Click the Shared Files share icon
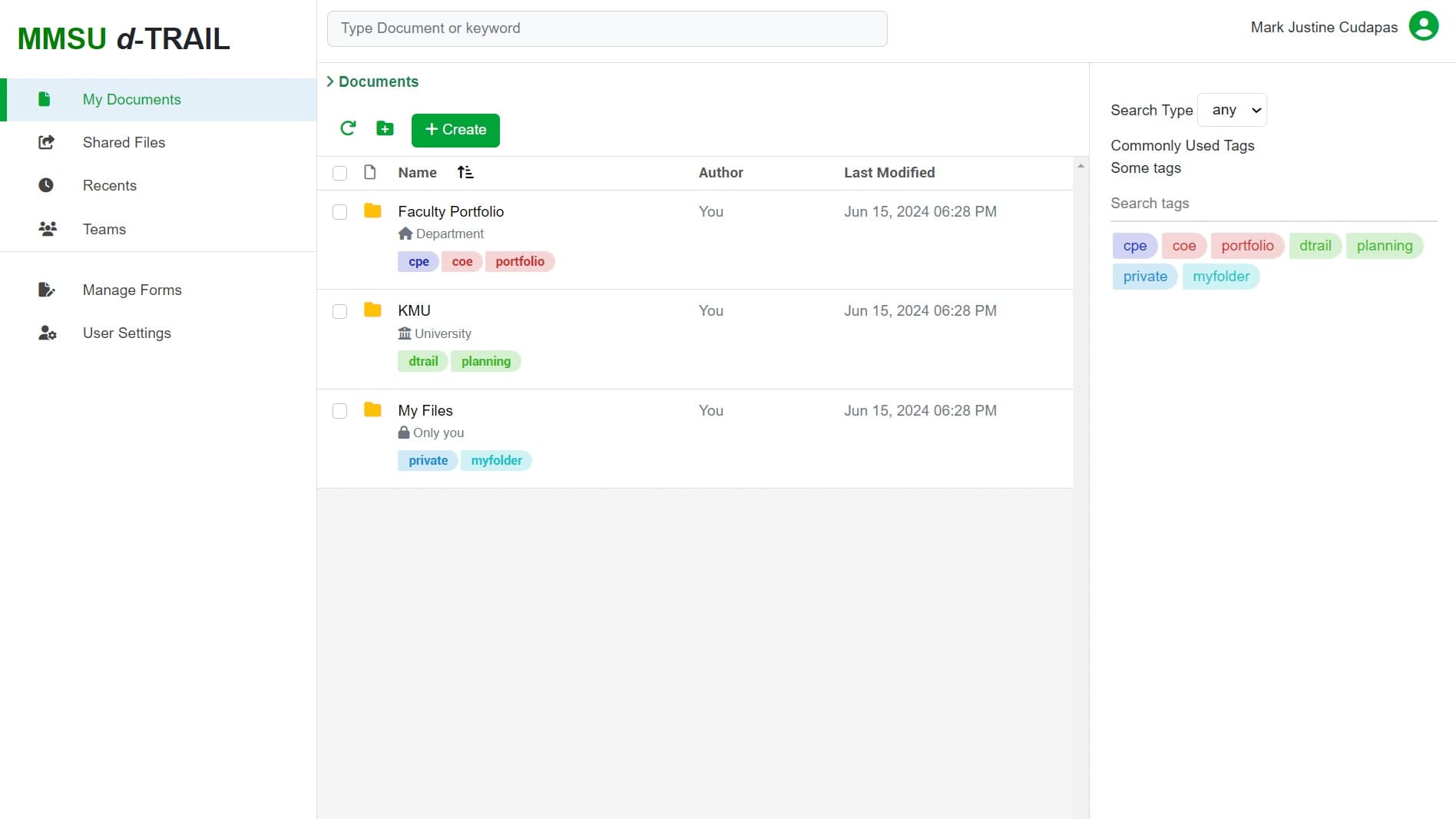The image size is (1456, 819). [x=46, y=142]
